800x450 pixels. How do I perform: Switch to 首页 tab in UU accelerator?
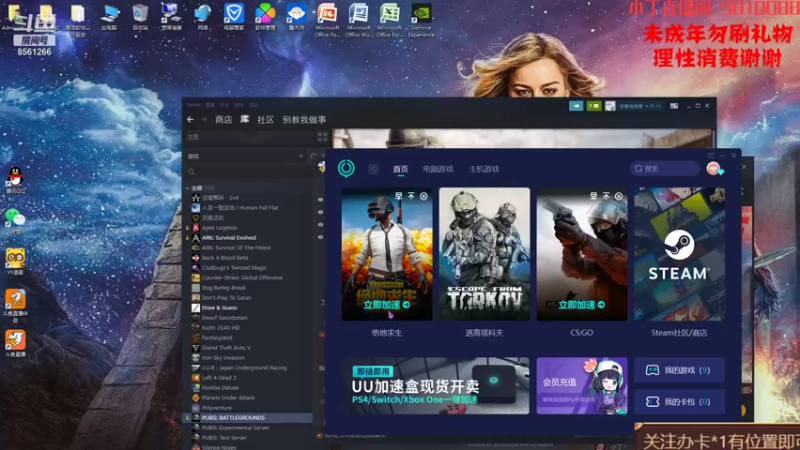pos(401,169)
